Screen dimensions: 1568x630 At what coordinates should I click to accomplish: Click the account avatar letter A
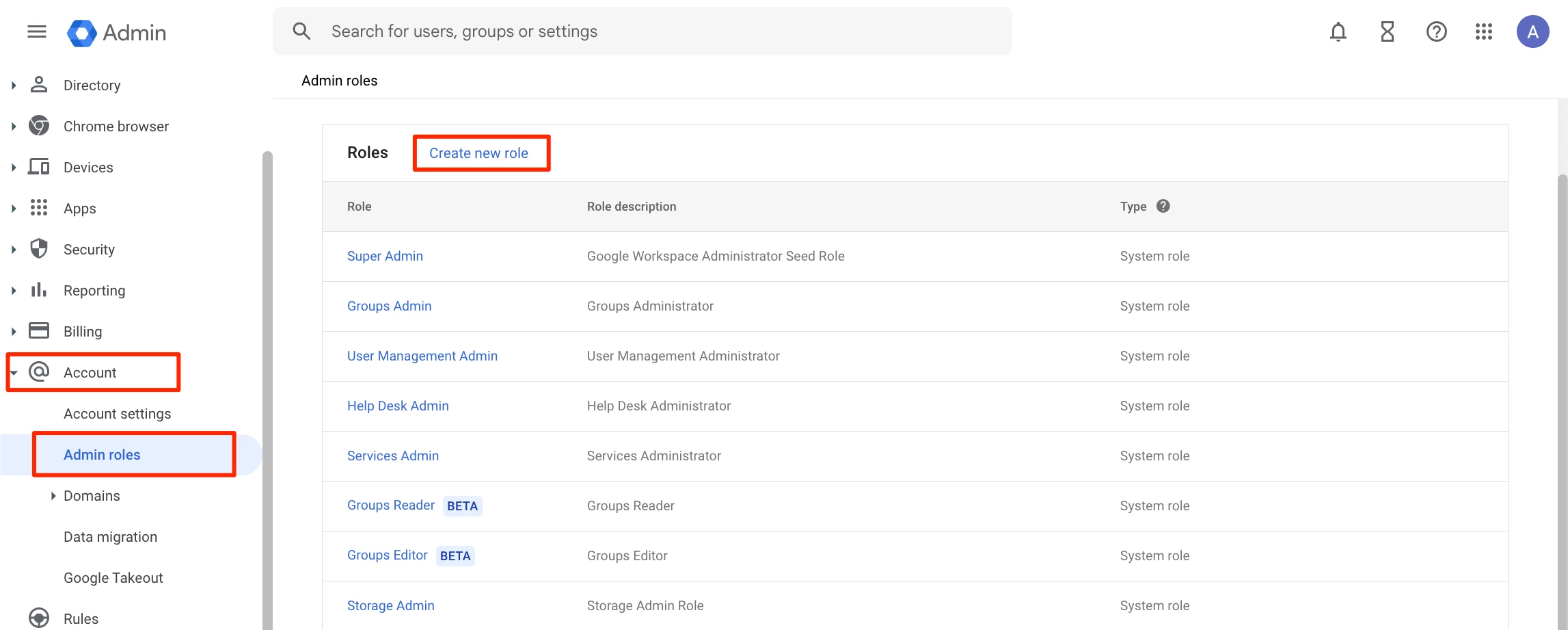[1532, 31]
